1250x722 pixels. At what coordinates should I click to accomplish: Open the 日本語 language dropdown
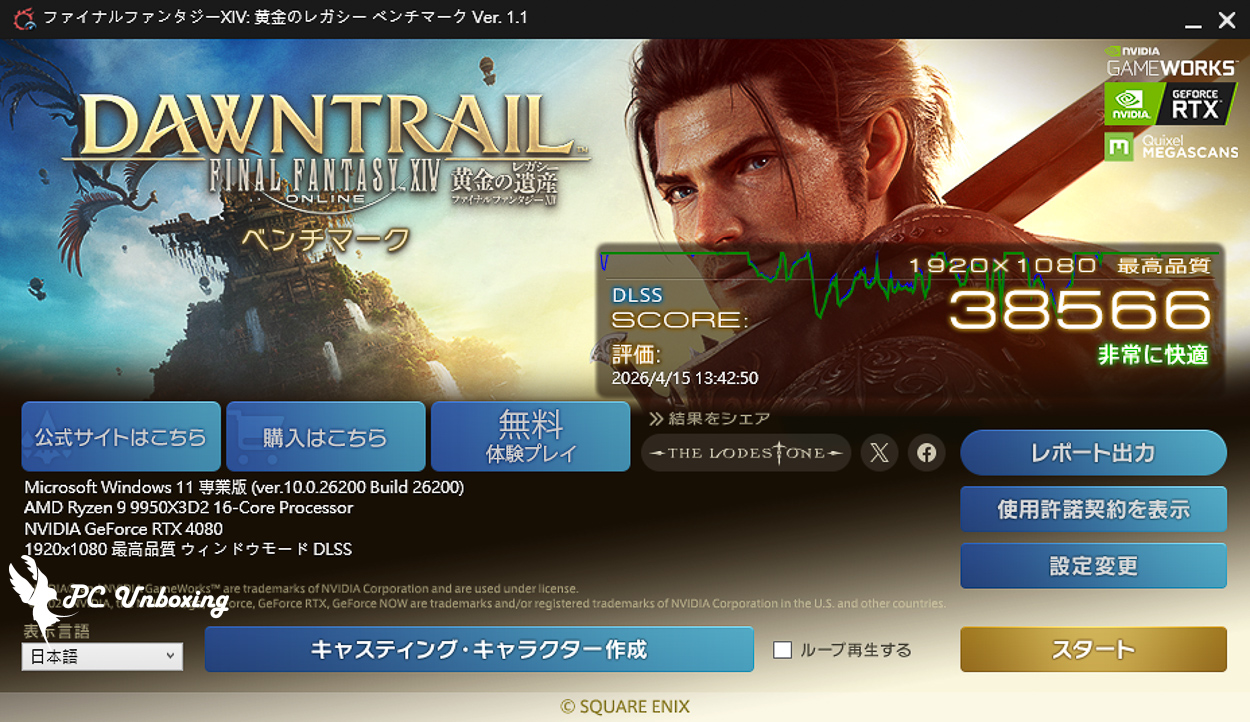[102, 656]
